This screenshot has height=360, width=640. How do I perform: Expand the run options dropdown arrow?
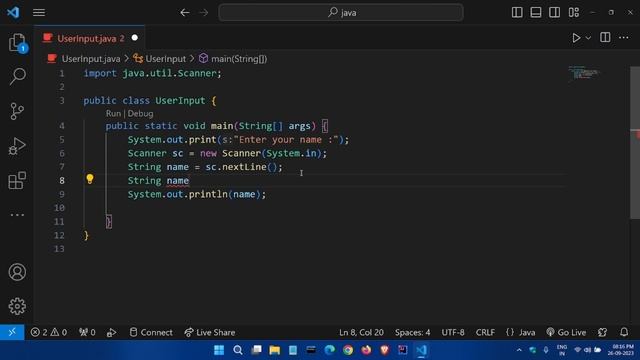pyautogui.click(x=588, y=38)
